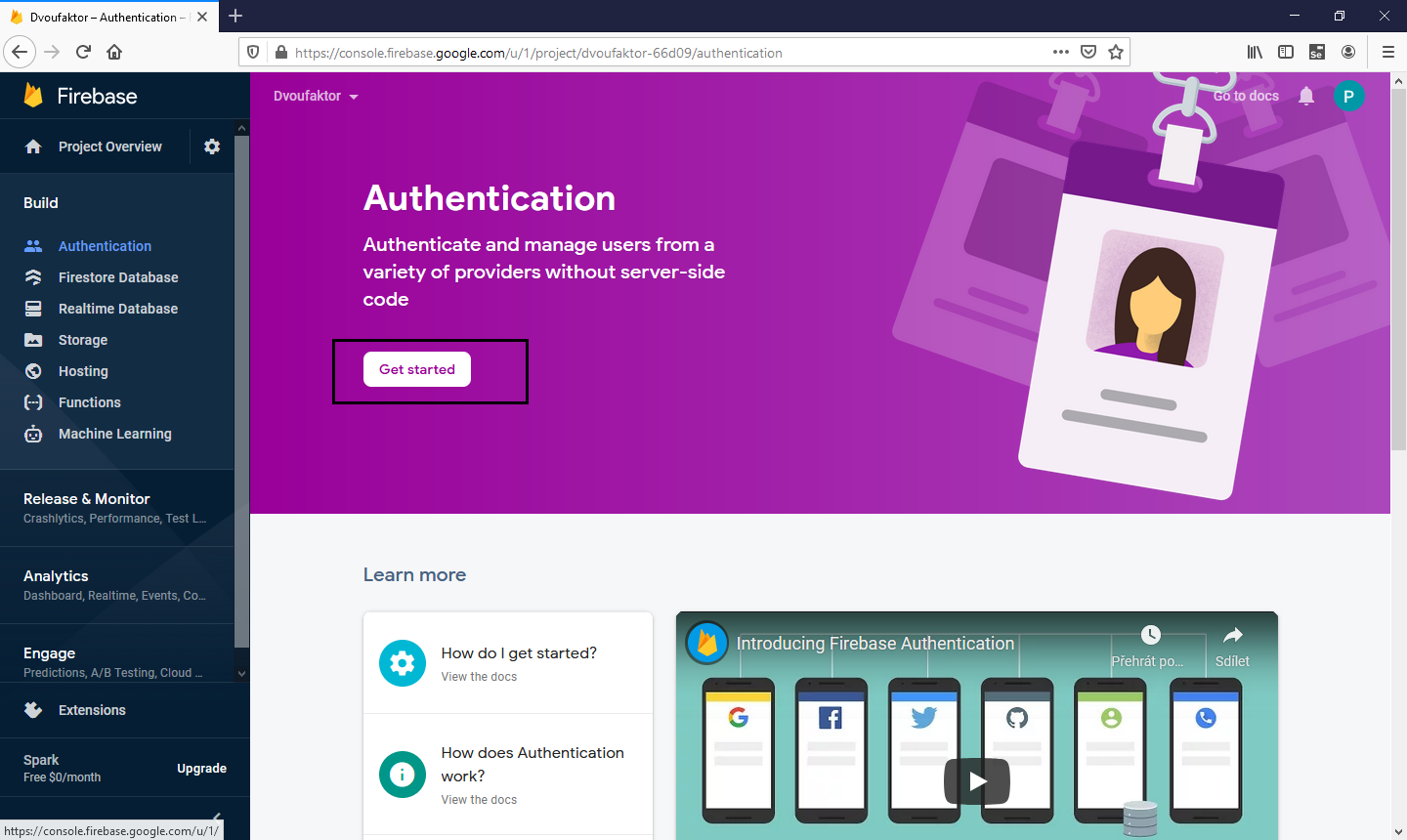Viewport: 1407px width, 840px height.
Task: Click the browser address bar URL
Action: [538, 53]
